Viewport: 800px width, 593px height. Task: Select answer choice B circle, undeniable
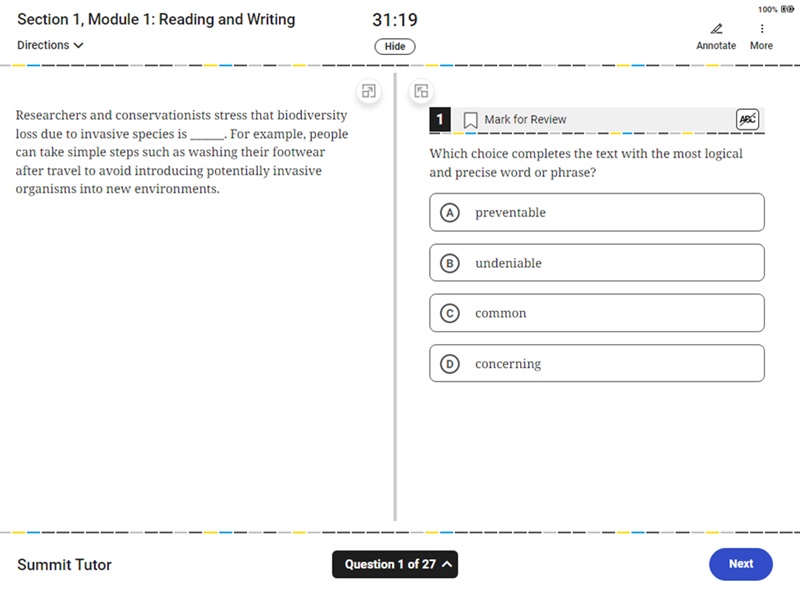tap(450, 263)
